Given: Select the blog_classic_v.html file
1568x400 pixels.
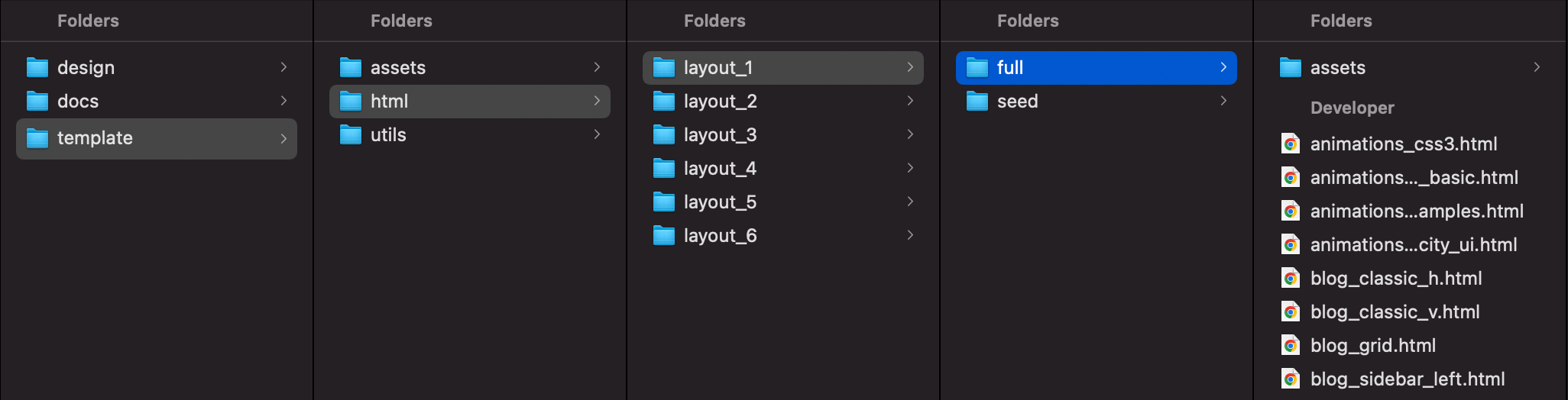Looking at the screenshot, I should pos(1395,312).
